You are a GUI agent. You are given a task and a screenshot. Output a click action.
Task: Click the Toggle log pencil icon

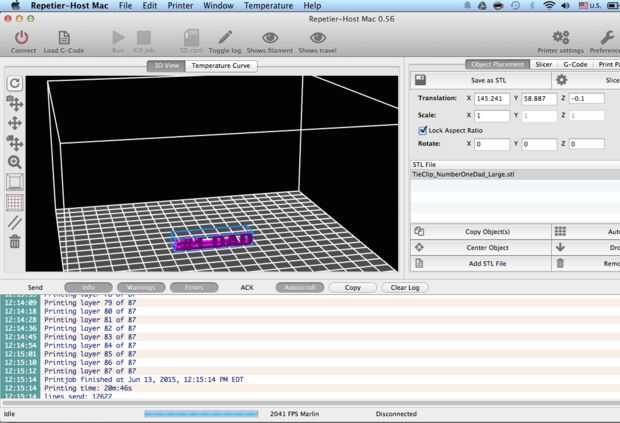pos(225,37)
